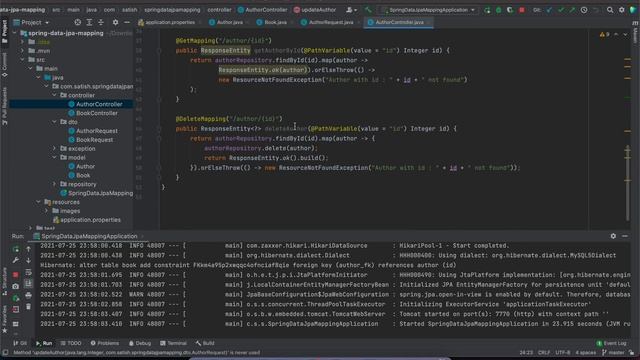This screenshot has height=360, width=640.
Task: Open application.properties in the project tree
Action: click(87, 220)
